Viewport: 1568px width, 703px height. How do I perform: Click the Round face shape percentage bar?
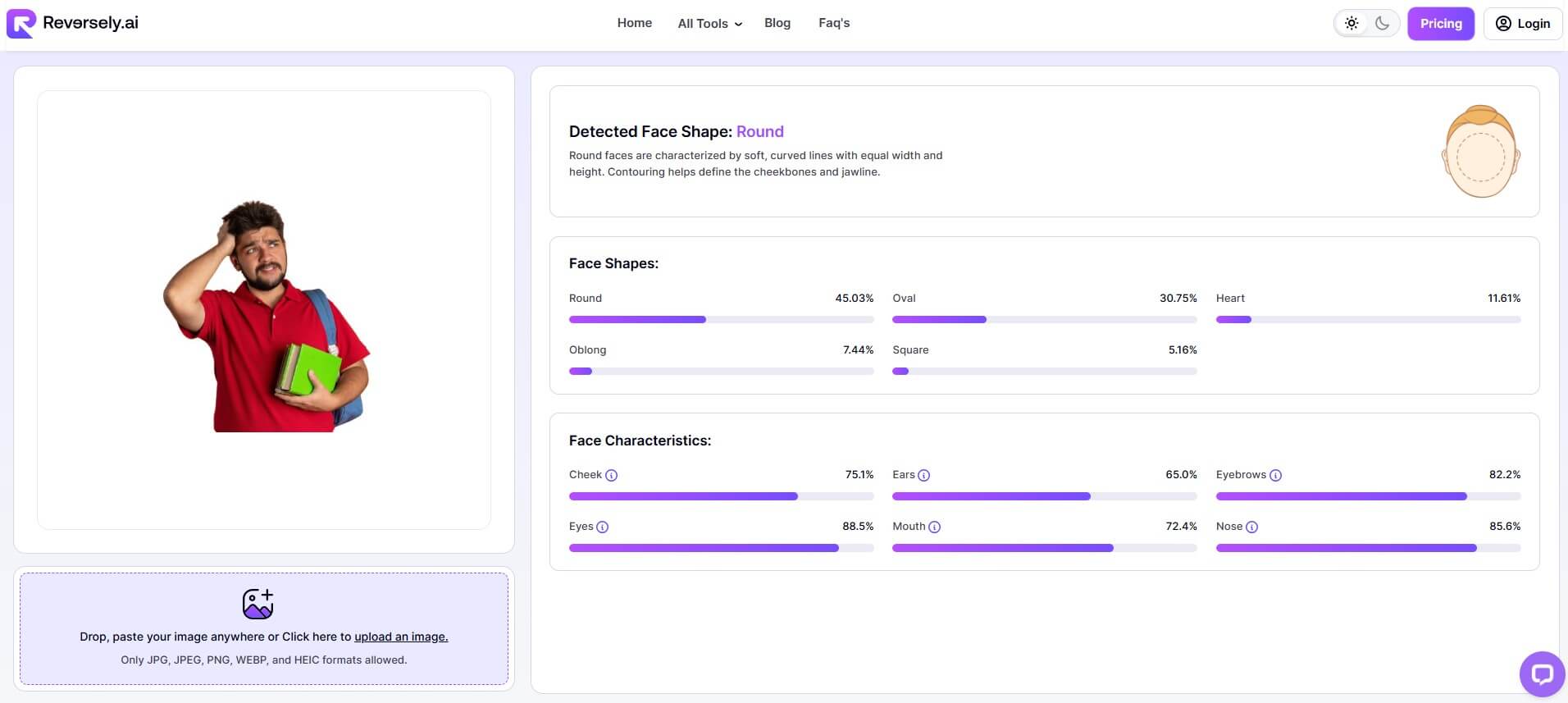tap(721, 320)
